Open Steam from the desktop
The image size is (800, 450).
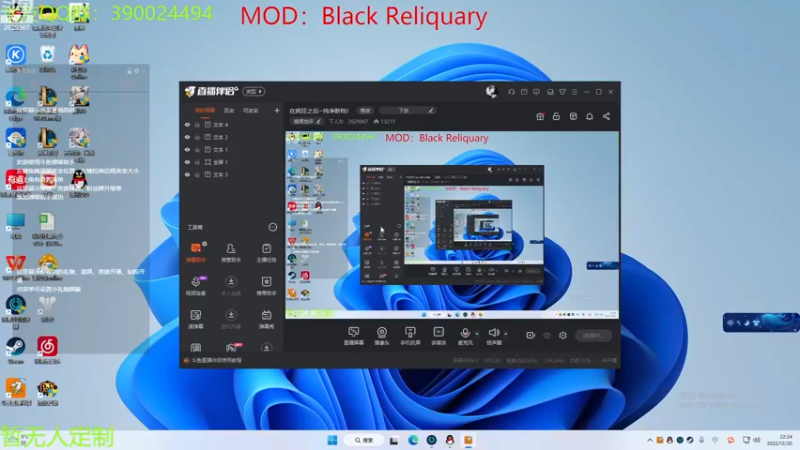click(15, 350)
